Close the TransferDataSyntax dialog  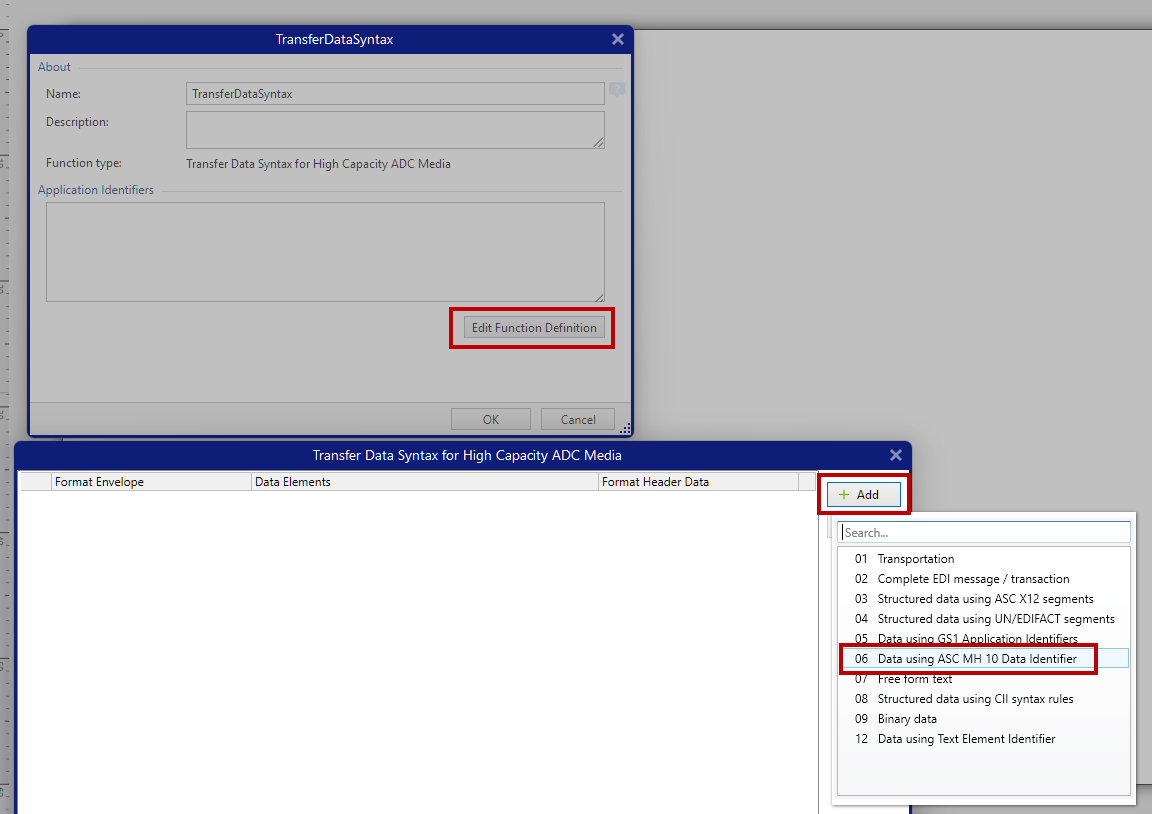coord(617,39)
